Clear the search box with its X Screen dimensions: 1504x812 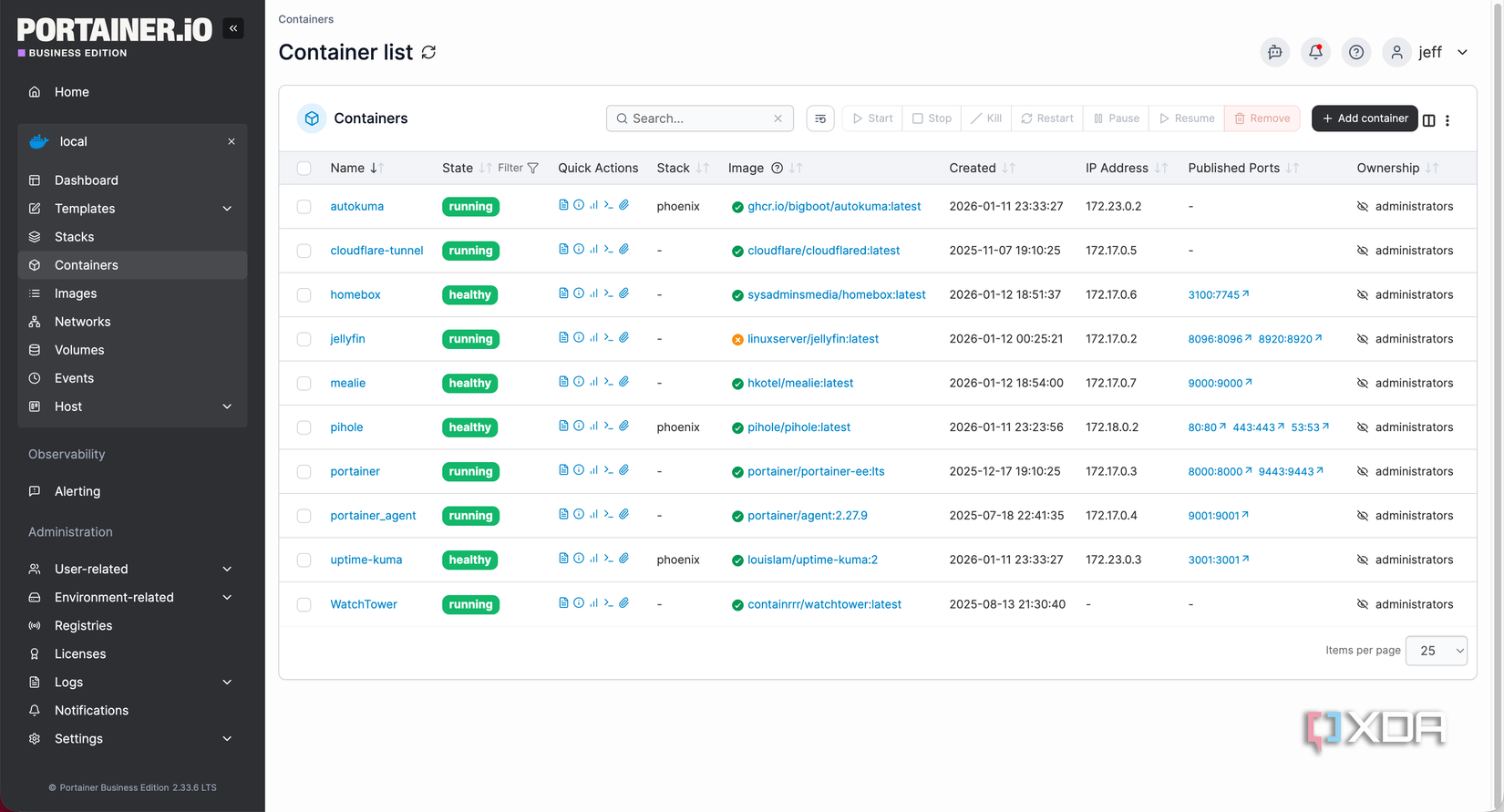pyautogui.click(x=778, y=118)
